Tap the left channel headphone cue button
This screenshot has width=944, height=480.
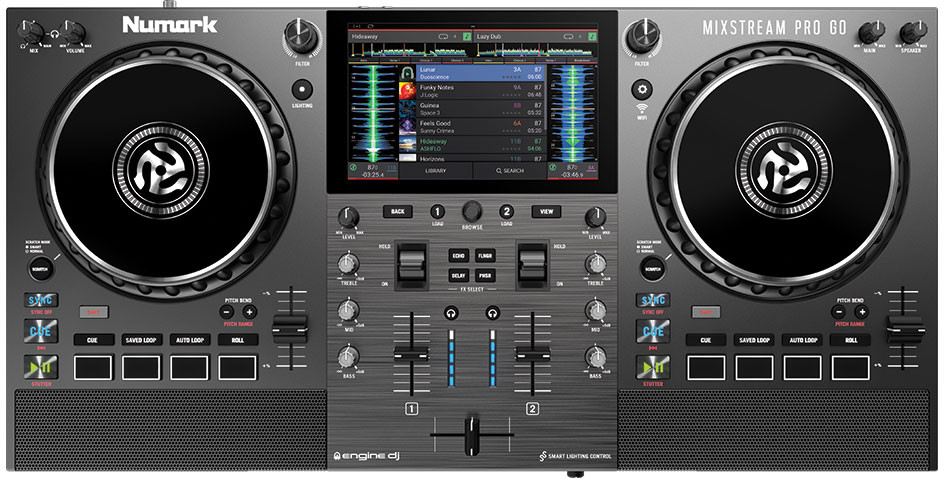[x=452, y=313]
